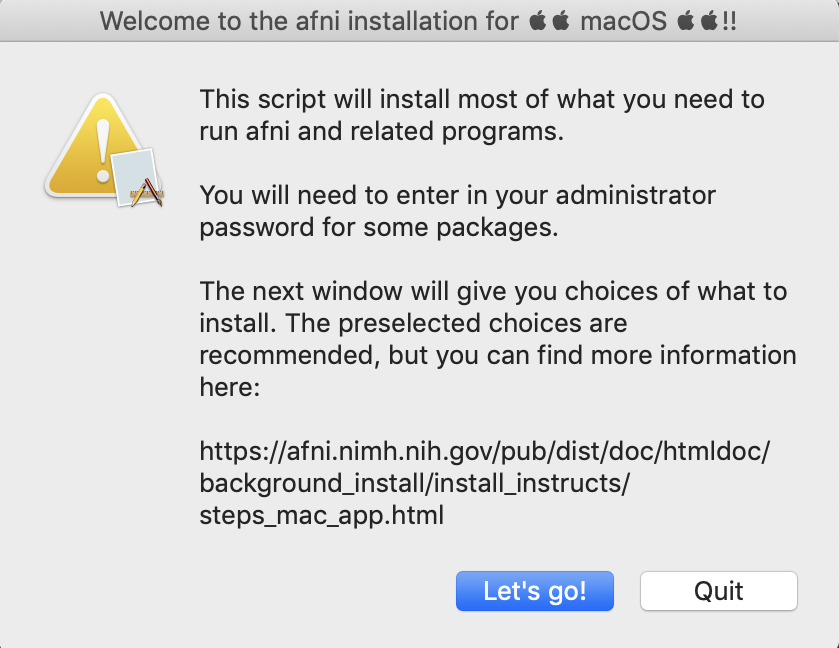Click the "background_install/install_instructs/" URL line

click(415, 484)
